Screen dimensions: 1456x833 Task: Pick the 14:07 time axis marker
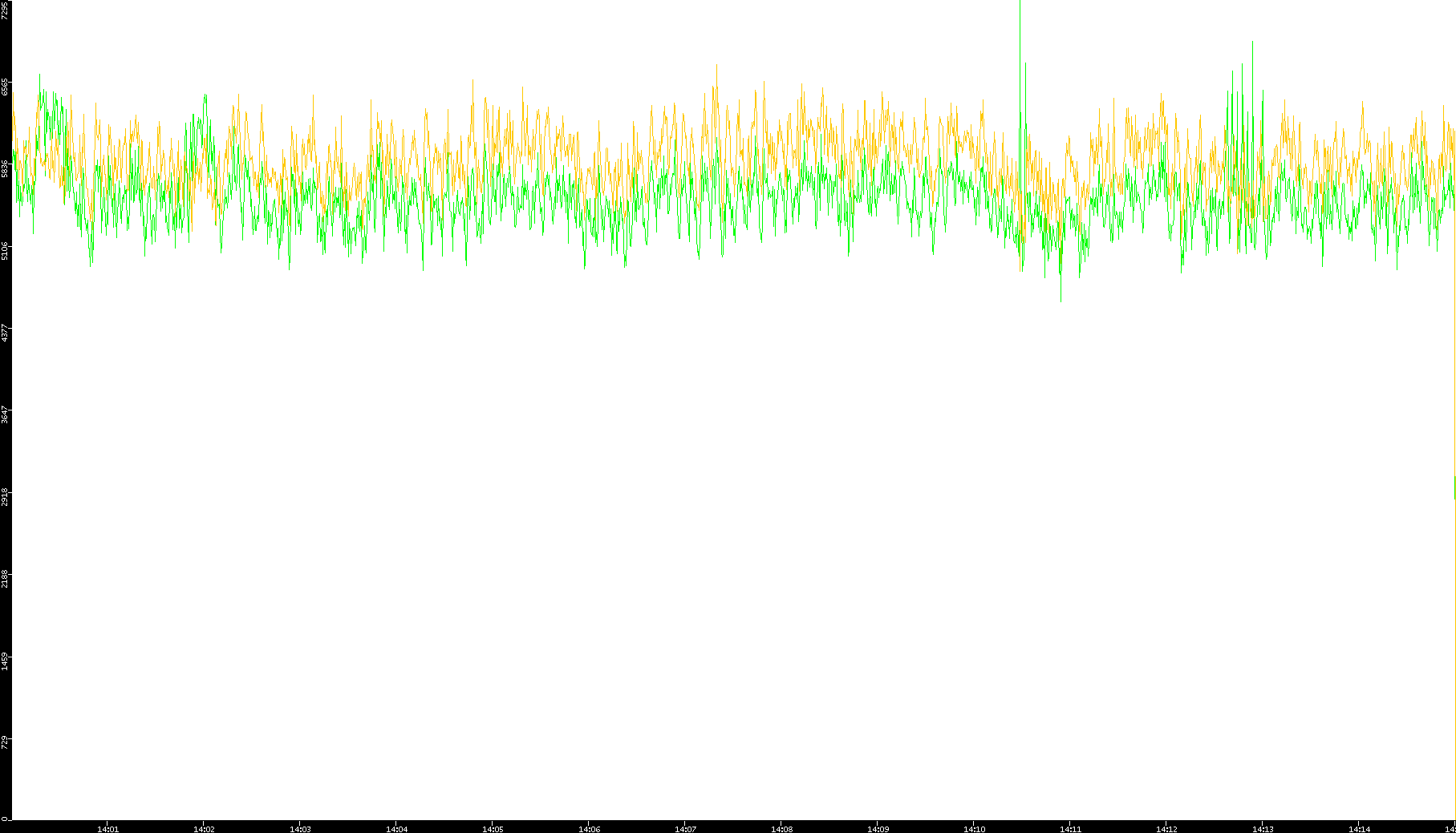click(x=685, y=829)
